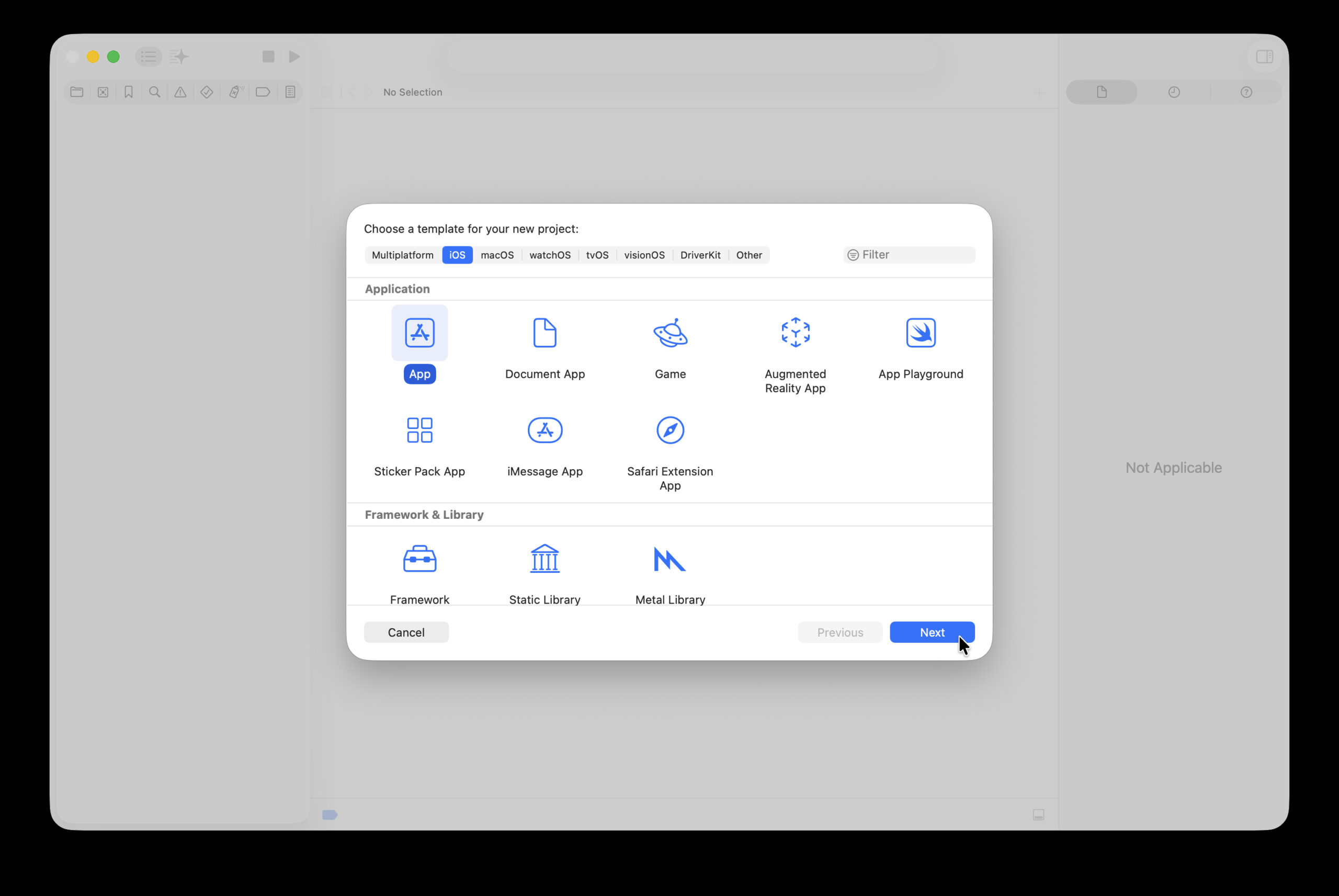Pick the Augmented Reality App template
Viewport: 1339px width, 896px height.
coord(795,333)
